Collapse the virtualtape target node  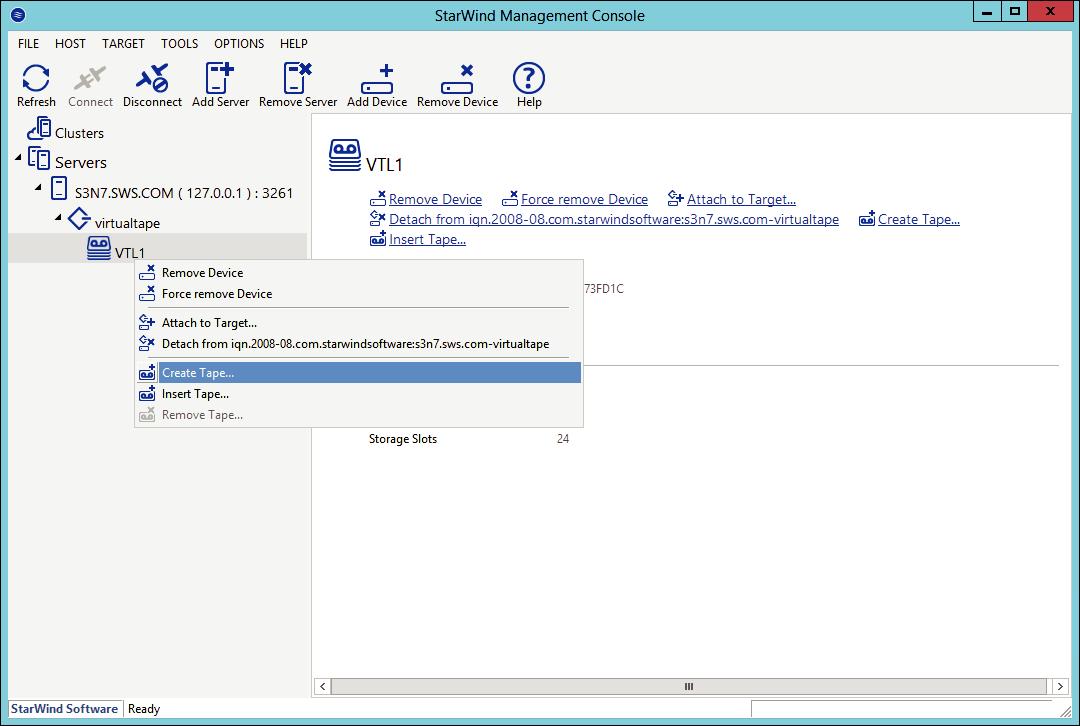[58, 217]
